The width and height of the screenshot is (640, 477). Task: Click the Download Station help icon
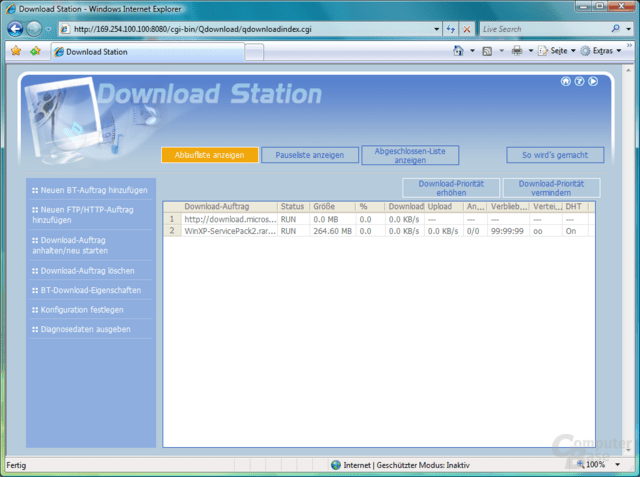[x=579, y=81]
